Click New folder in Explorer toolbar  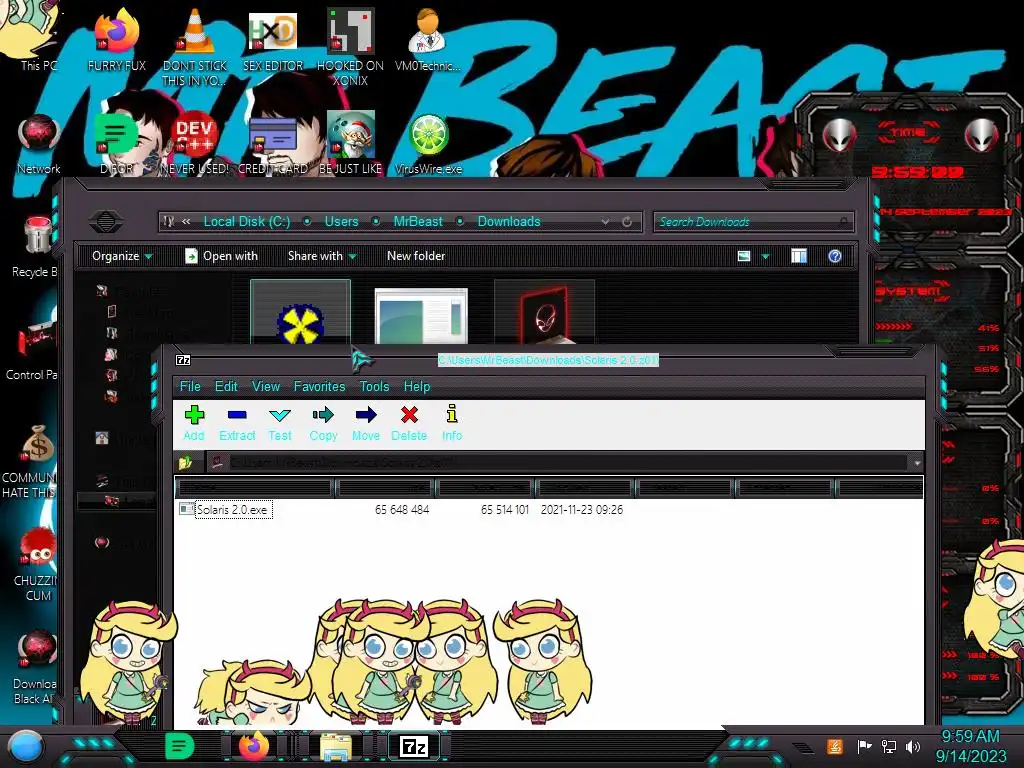416,256
